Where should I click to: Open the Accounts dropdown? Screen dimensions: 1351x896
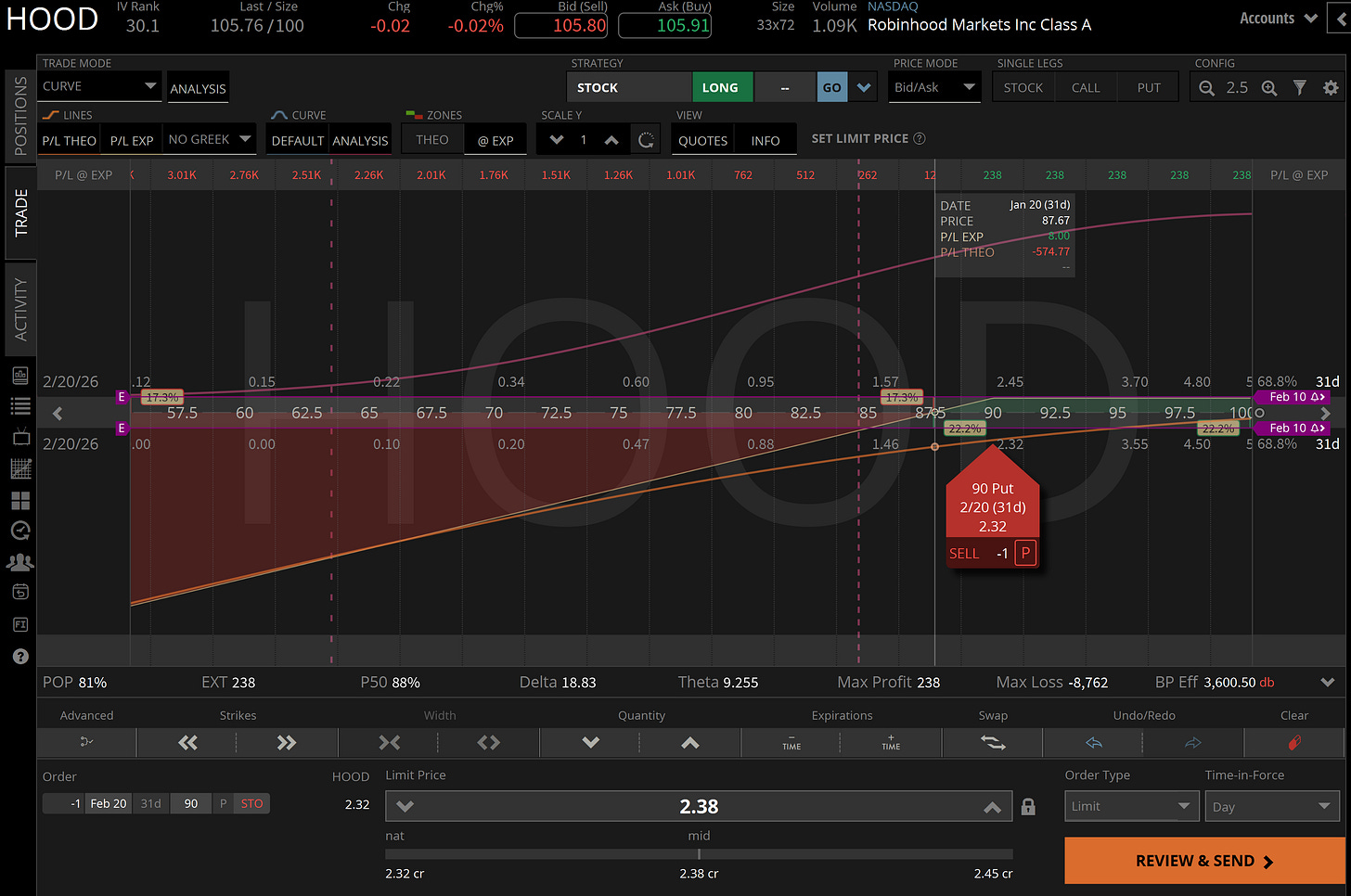click(x=1279, y=18)
